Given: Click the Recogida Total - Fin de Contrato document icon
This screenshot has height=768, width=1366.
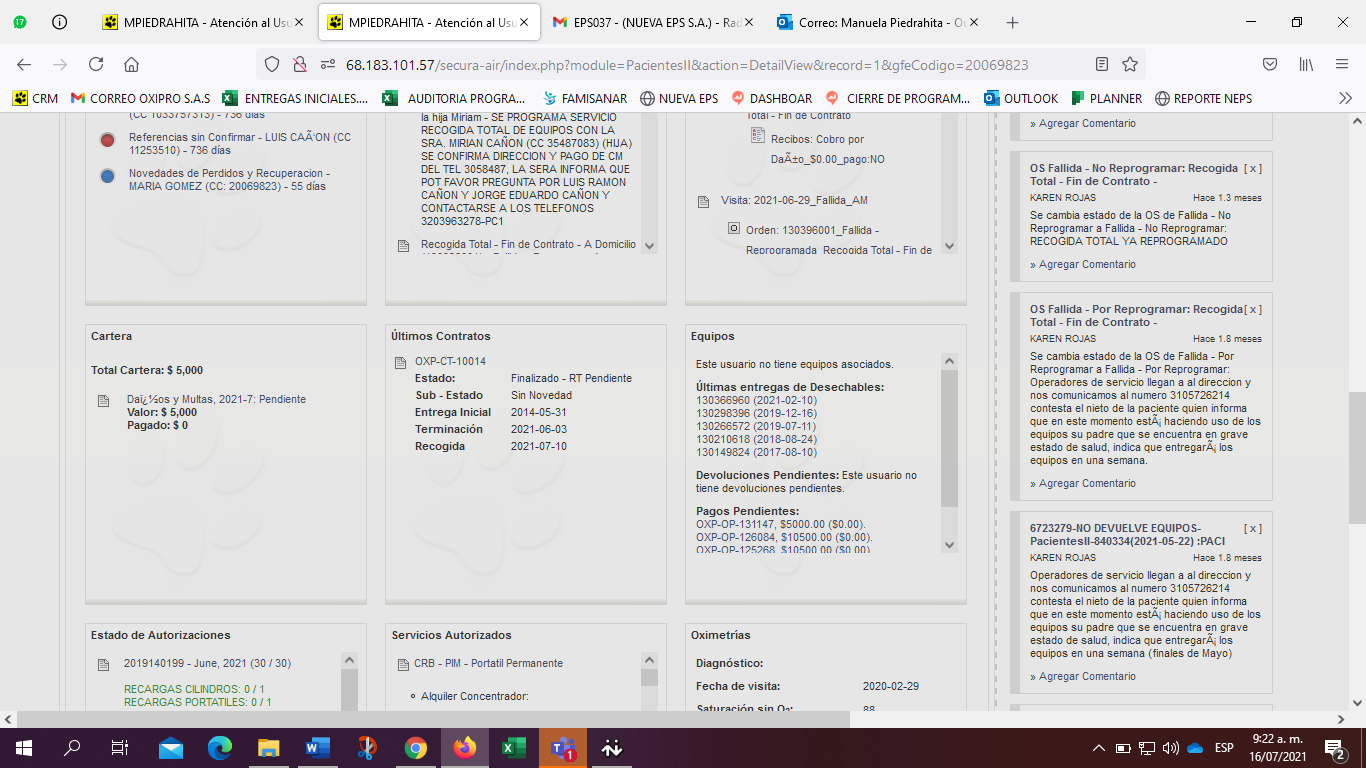Looking at the screenshot, I should [403, 245].
